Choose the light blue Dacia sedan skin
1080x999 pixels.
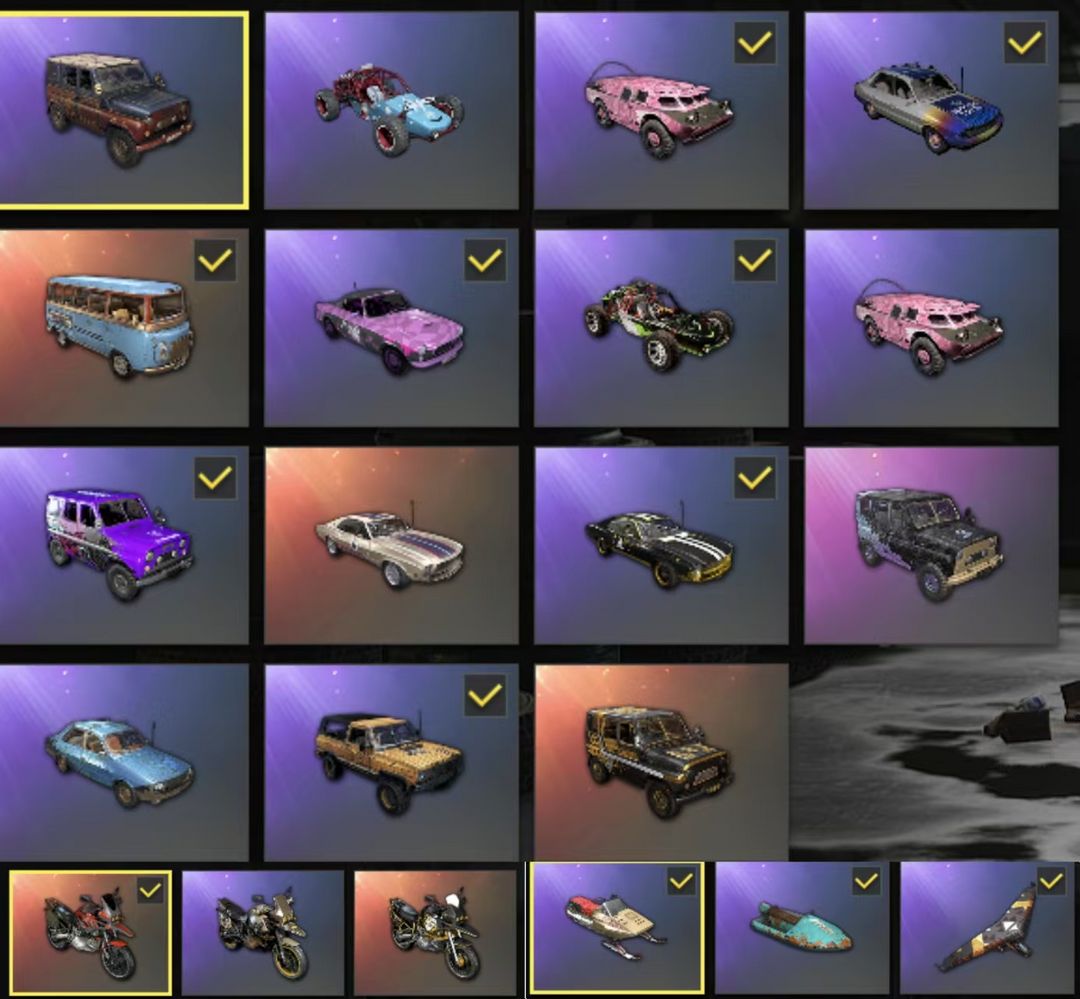(x=124, y=763)
